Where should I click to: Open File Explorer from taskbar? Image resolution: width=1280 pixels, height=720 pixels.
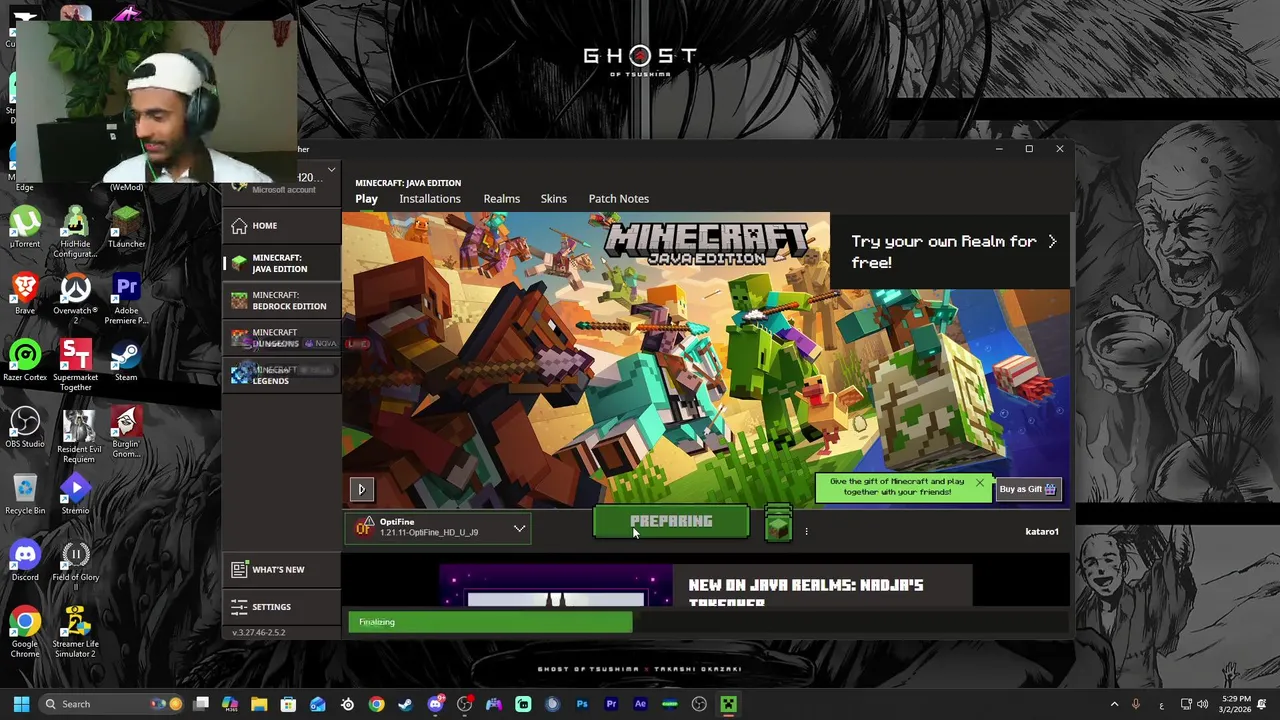259,704
